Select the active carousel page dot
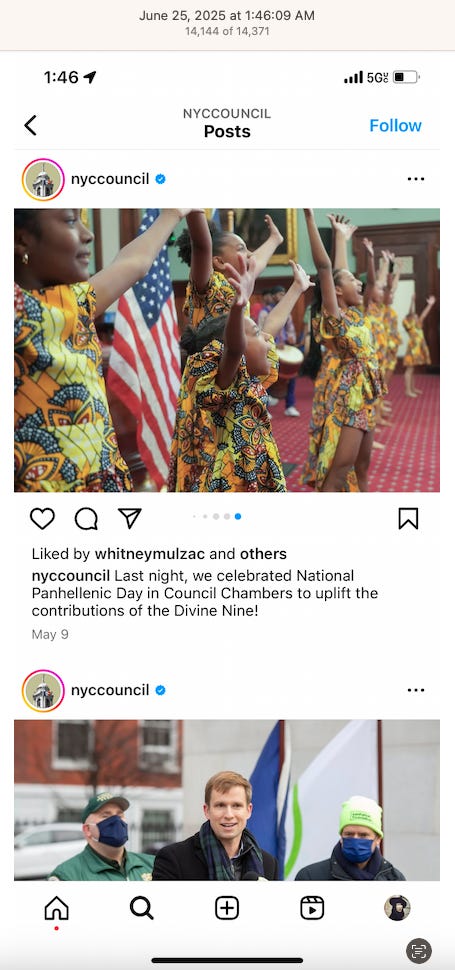 (x=238, y=516)
